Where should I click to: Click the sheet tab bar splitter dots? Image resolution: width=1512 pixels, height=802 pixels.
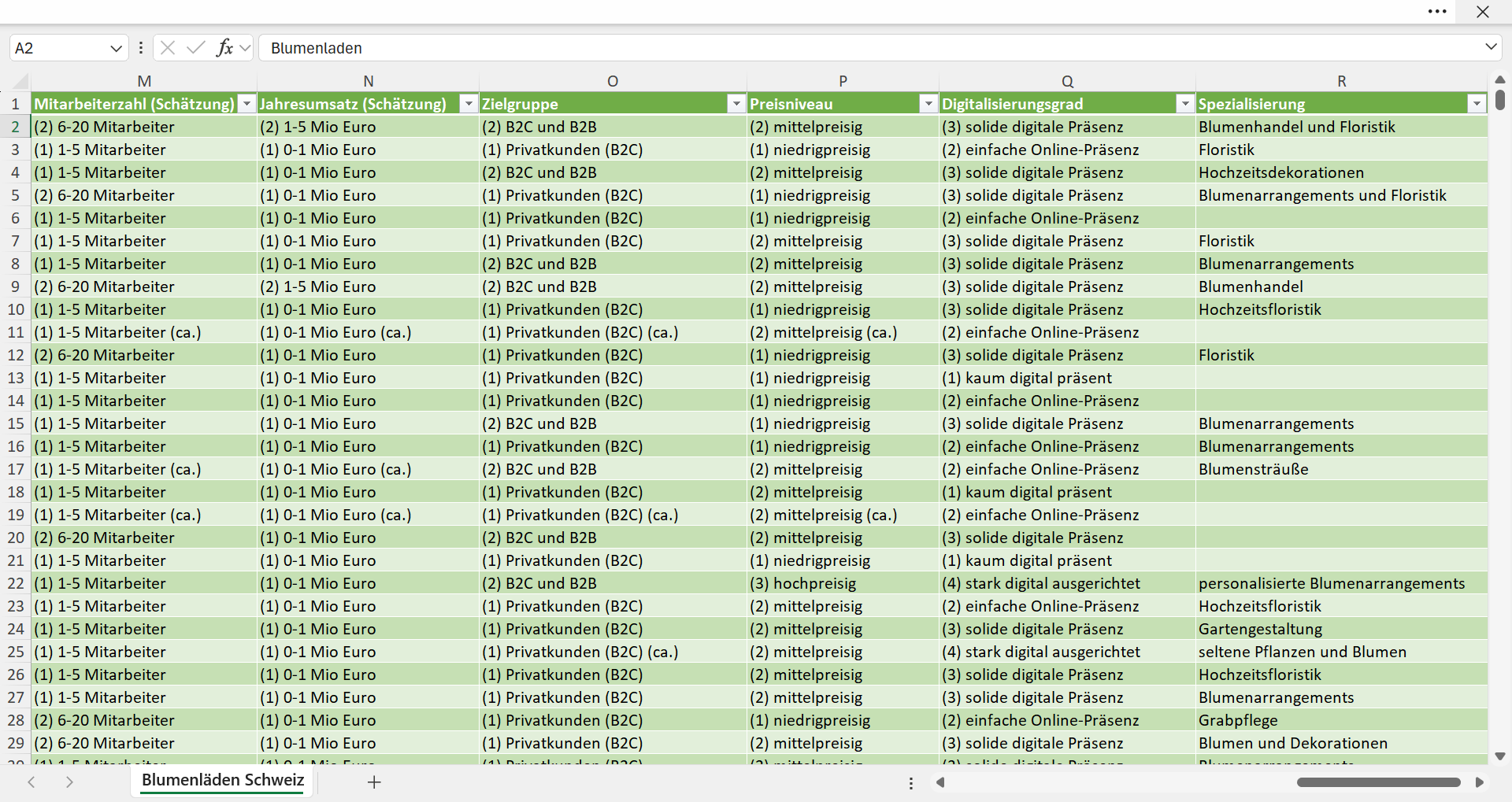coord(911,783)
